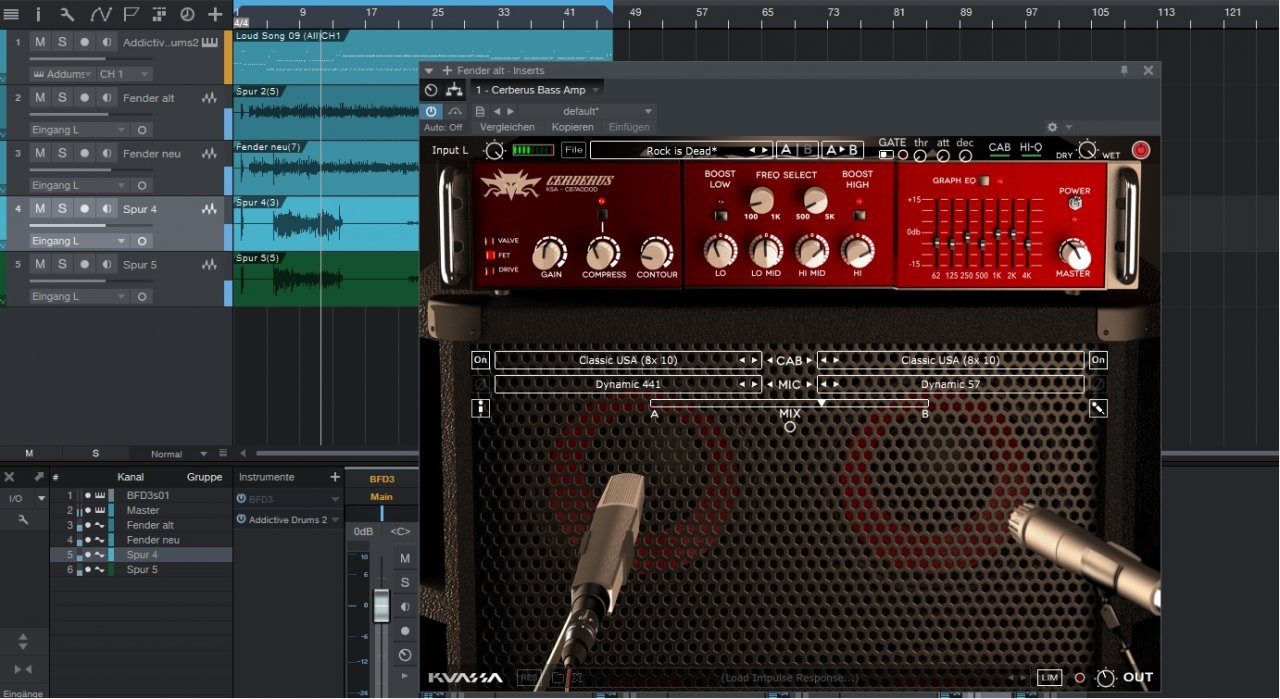Detach the console with the arrow icon
This screenshot has height=699, width=1280.
click(38, 477)
